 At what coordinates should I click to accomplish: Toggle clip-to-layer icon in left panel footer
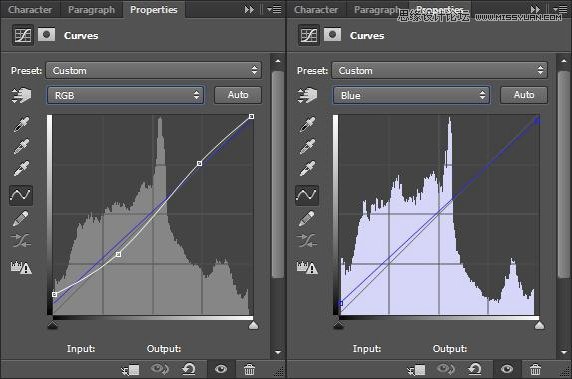(x=130, y=370)
